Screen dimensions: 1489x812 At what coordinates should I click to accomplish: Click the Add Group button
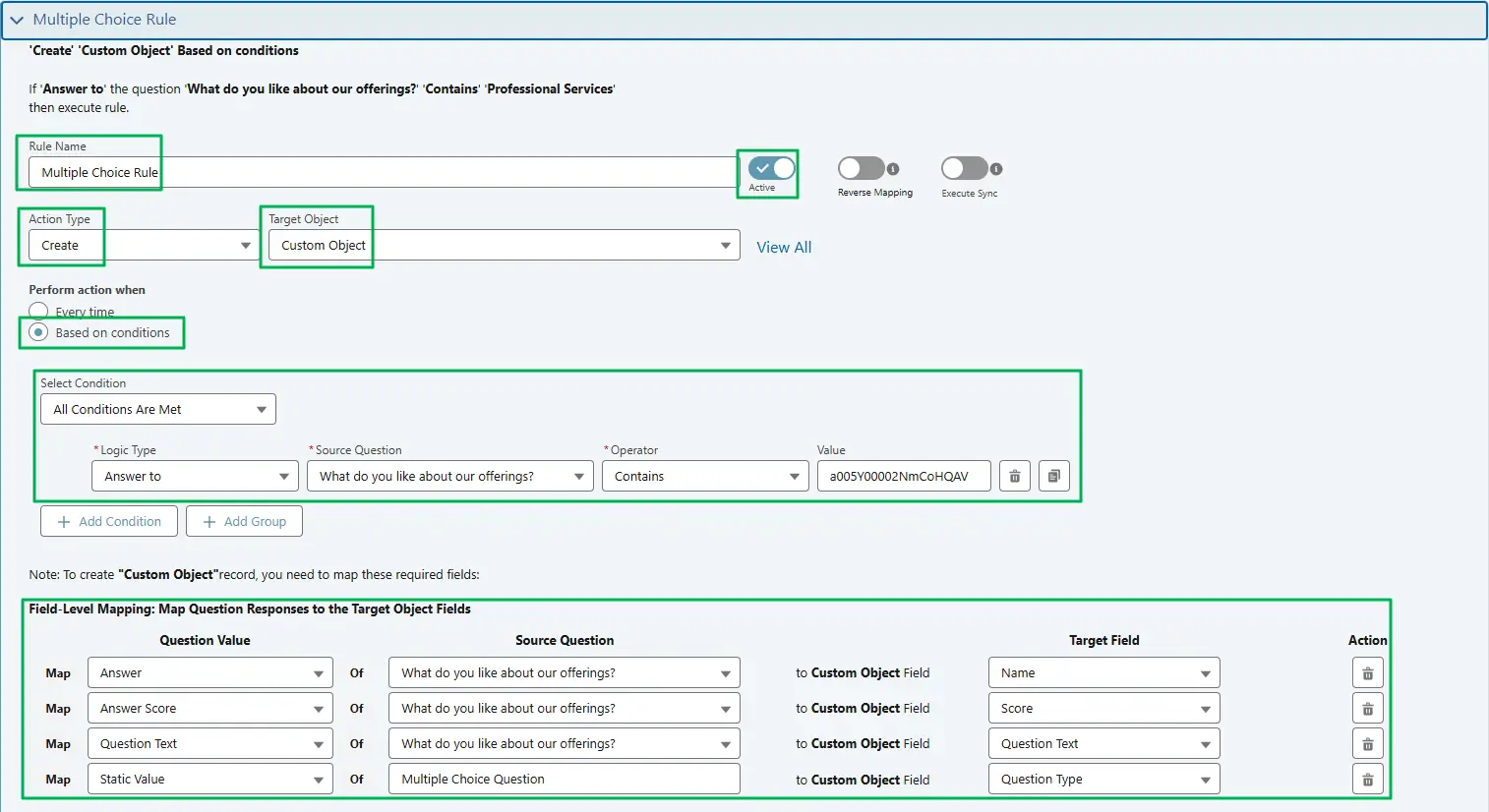244,521
